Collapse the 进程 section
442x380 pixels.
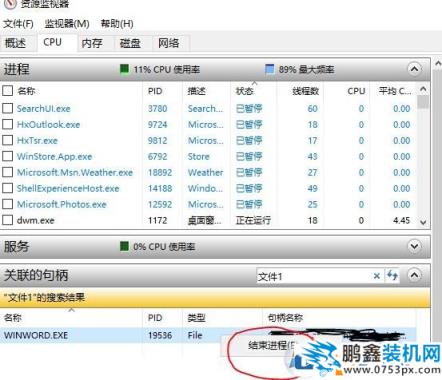click(414, 69)
